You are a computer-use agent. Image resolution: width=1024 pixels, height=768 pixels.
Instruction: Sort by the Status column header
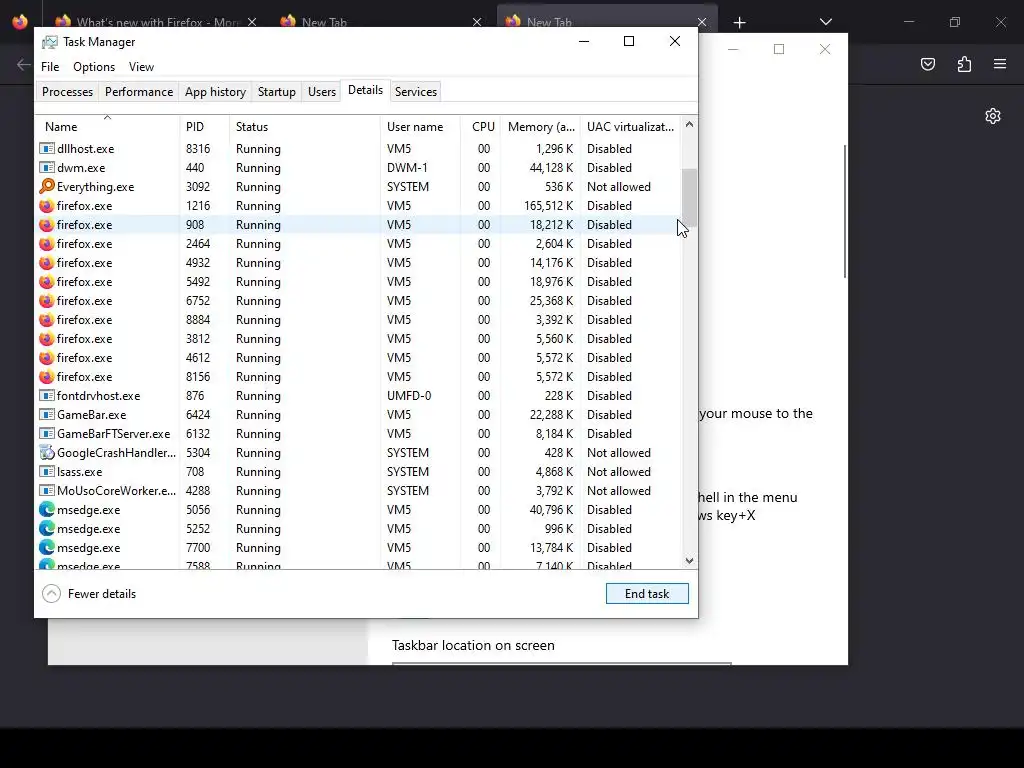[x=304, y=127]
